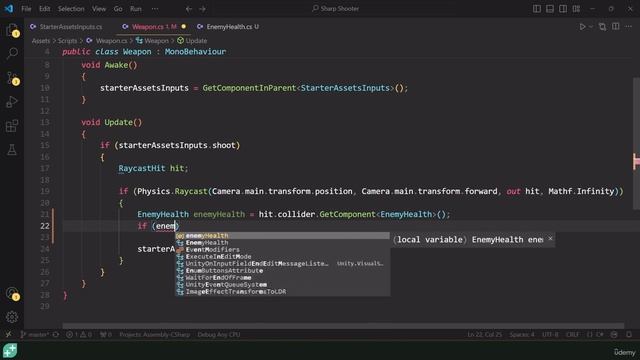Open the View menu
Image resolution: width=640 pixels, height=360 pixels.
[99, 9]
